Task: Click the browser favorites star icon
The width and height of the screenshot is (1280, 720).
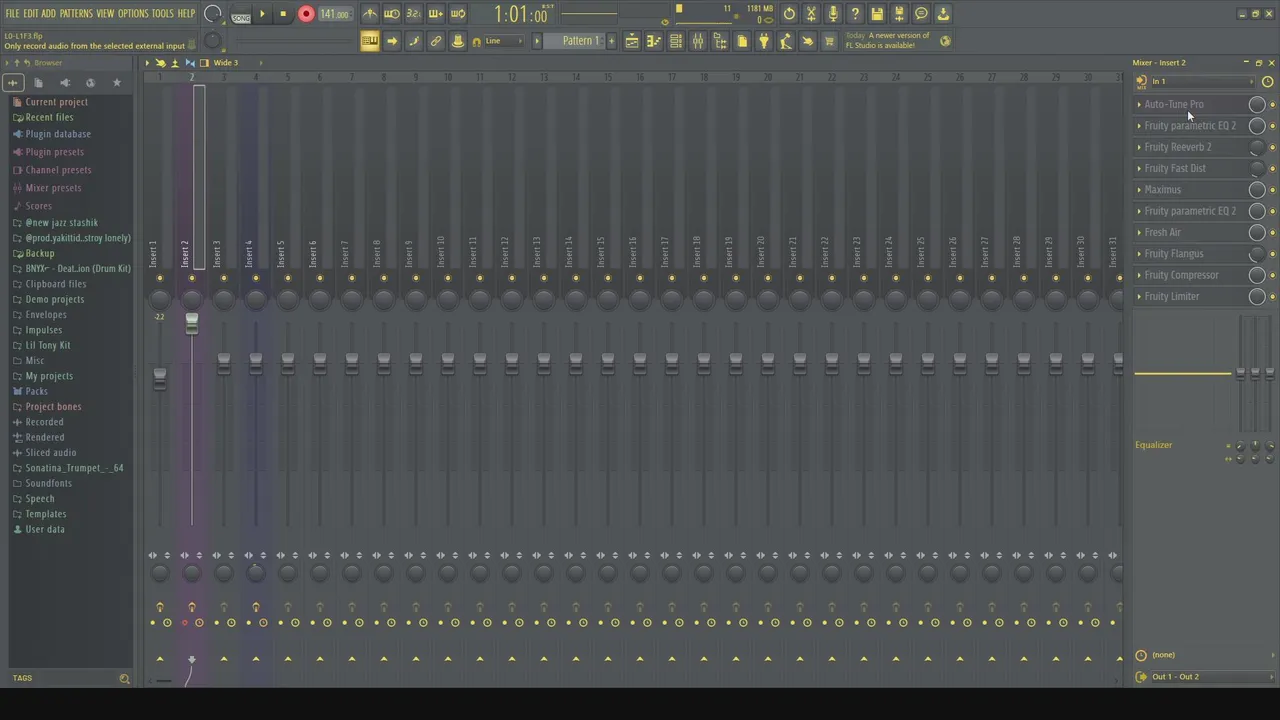Action: [x=117, y=83]
